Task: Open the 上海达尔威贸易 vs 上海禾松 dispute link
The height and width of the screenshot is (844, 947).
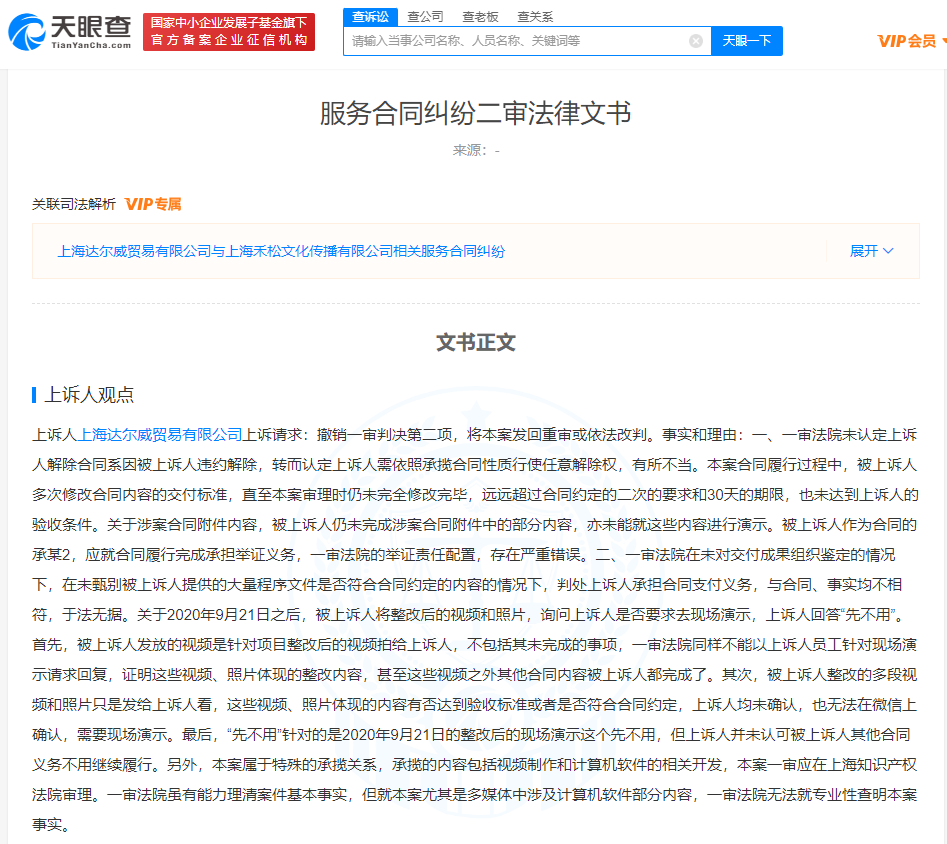Action: point(281,251)
